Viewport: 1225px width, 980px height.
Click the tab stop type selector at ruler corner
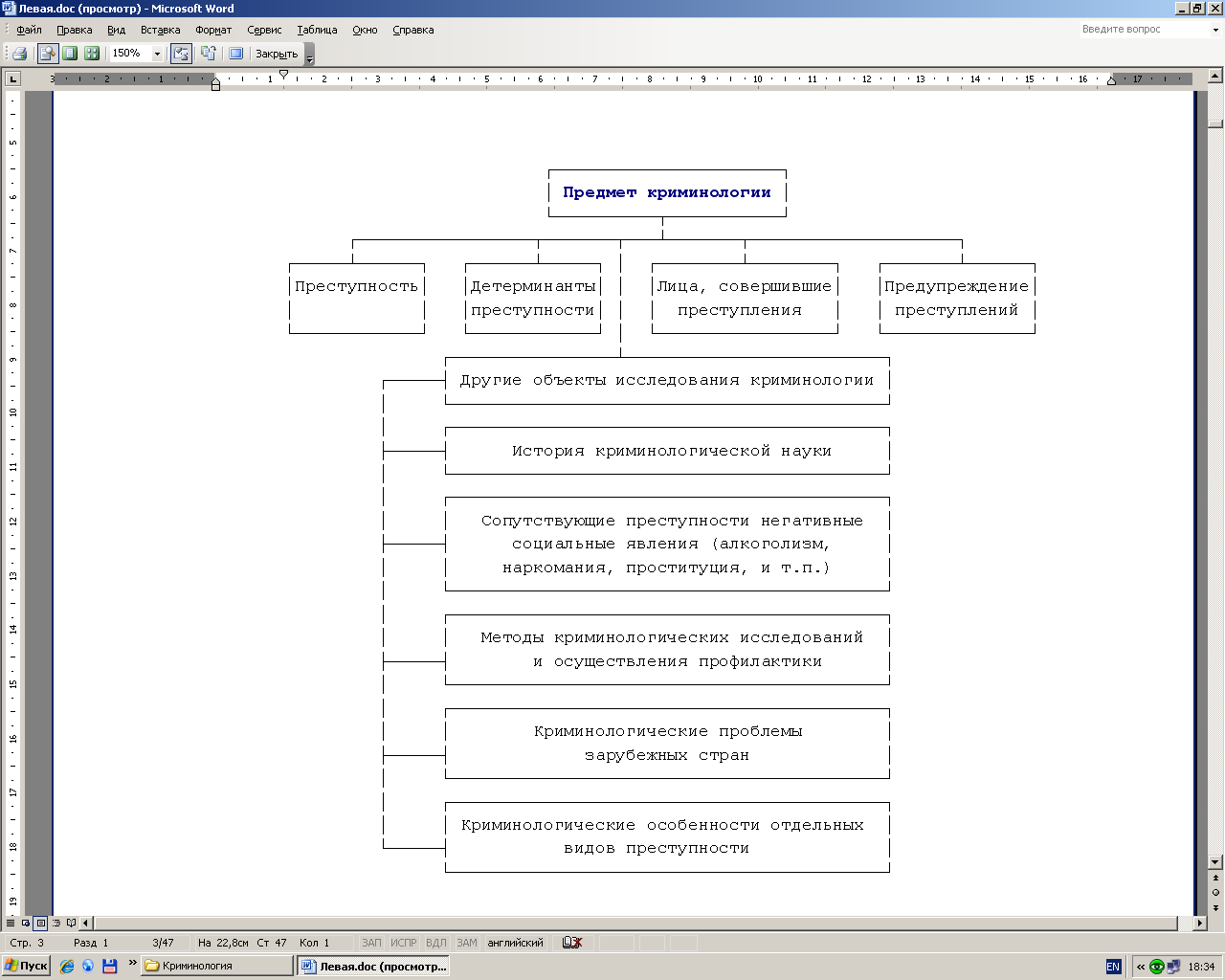click(13, 78)
